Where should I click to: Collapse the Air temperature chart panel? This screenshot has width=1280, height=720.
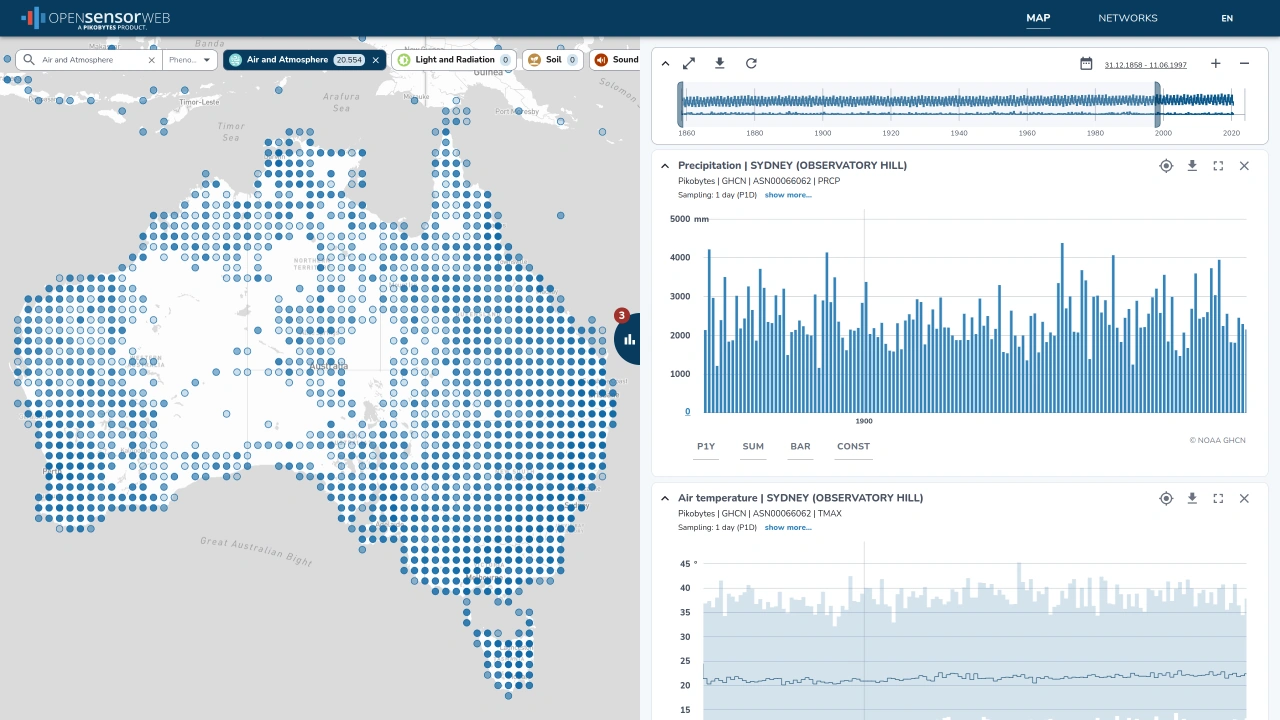(665, 498)
